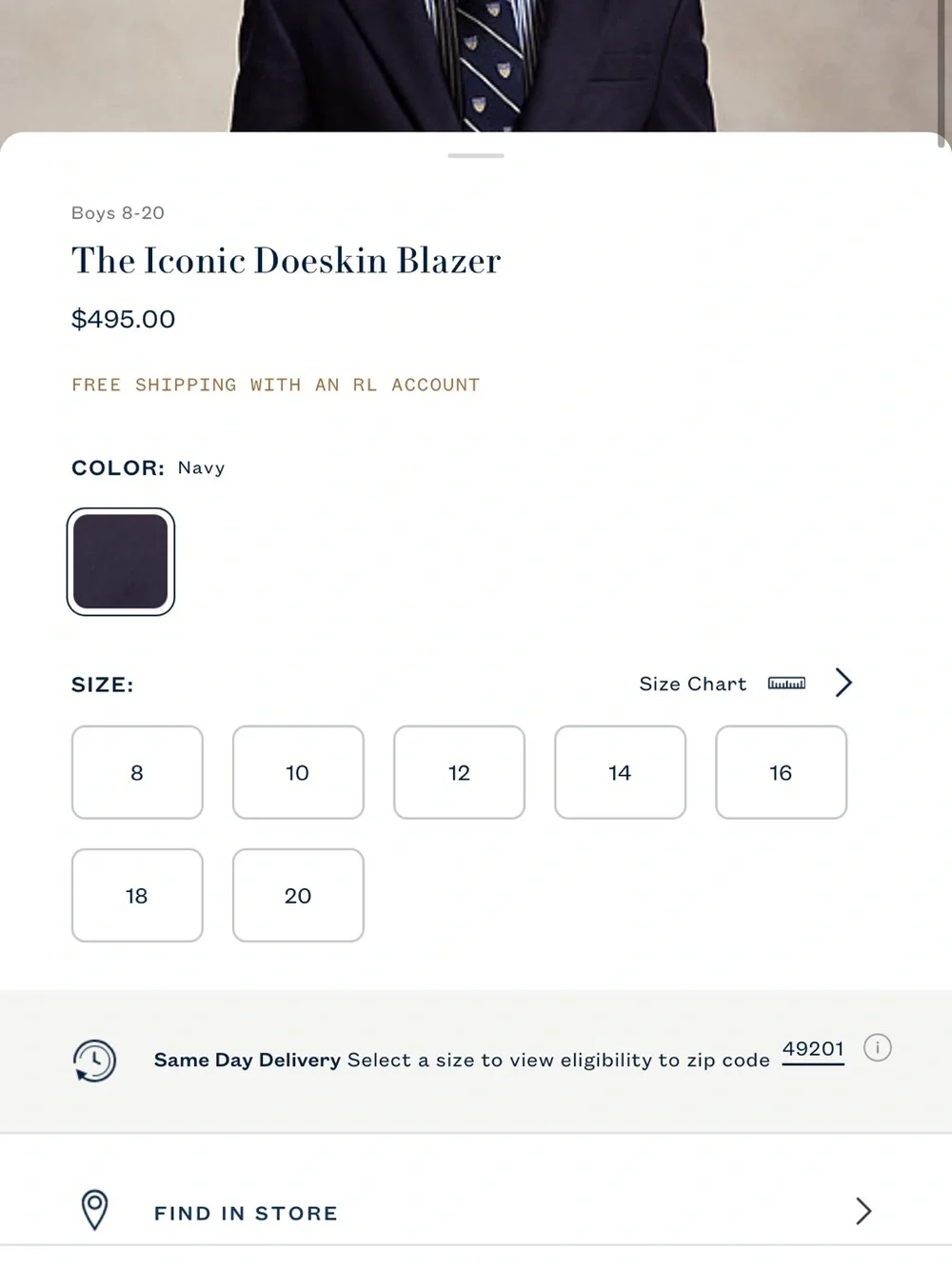Select the Navy color swatch
The height and width of the screenshot is (1269, 952).
tap(121, 562)
